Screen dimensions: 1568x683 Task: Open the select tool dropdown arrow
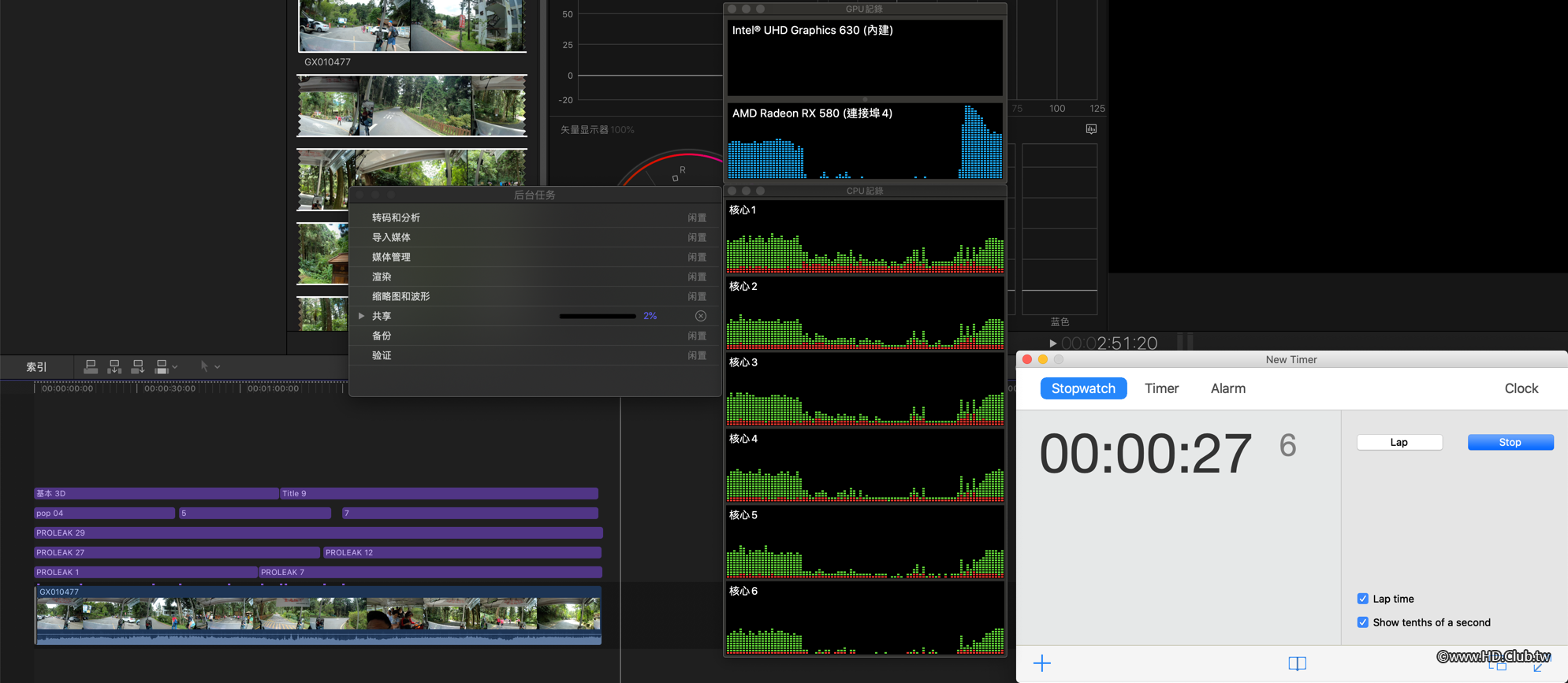(x=218, y=366)
